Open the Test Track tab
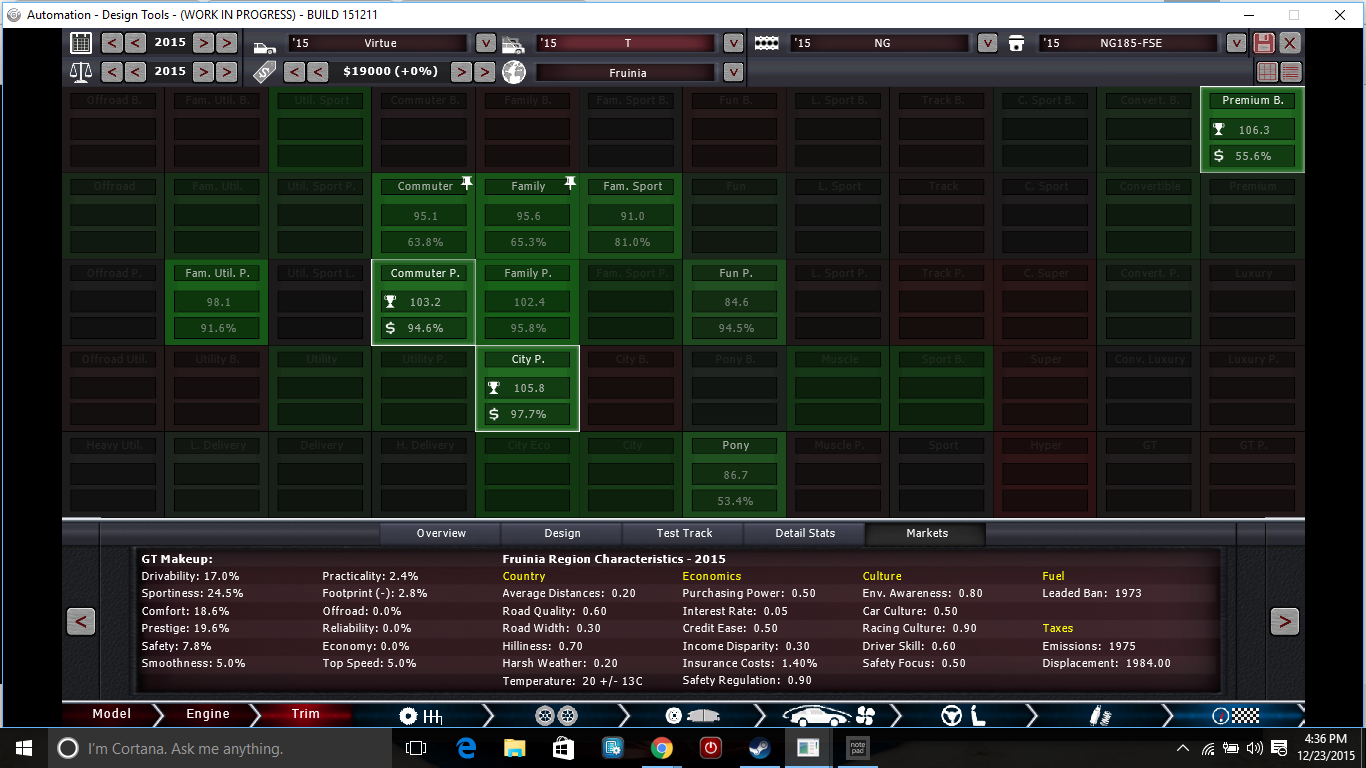Image resolution: width=1366 pixels, height=768 pixels. (x=684, y=533)
